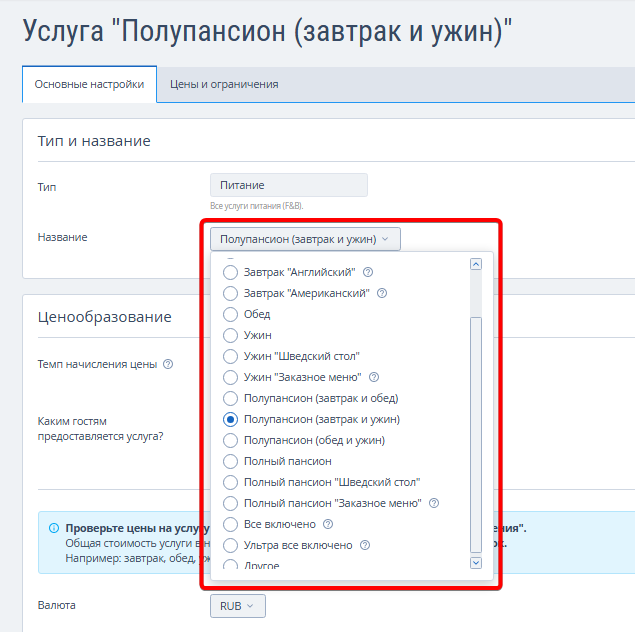Screen dimensions: 635x632
Task: Click the blue info icon in notice
Action: [53, 527]
